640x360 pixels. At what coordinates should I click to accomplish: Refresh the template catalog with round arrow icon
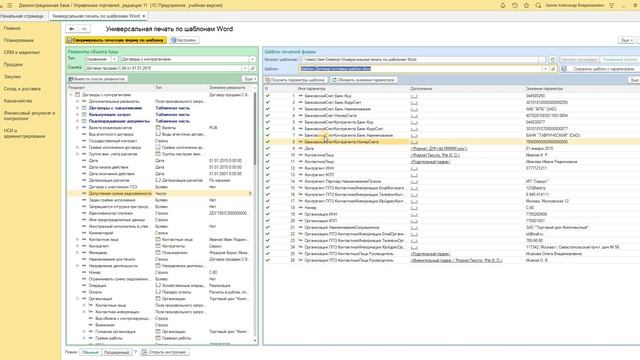[553, 60]
